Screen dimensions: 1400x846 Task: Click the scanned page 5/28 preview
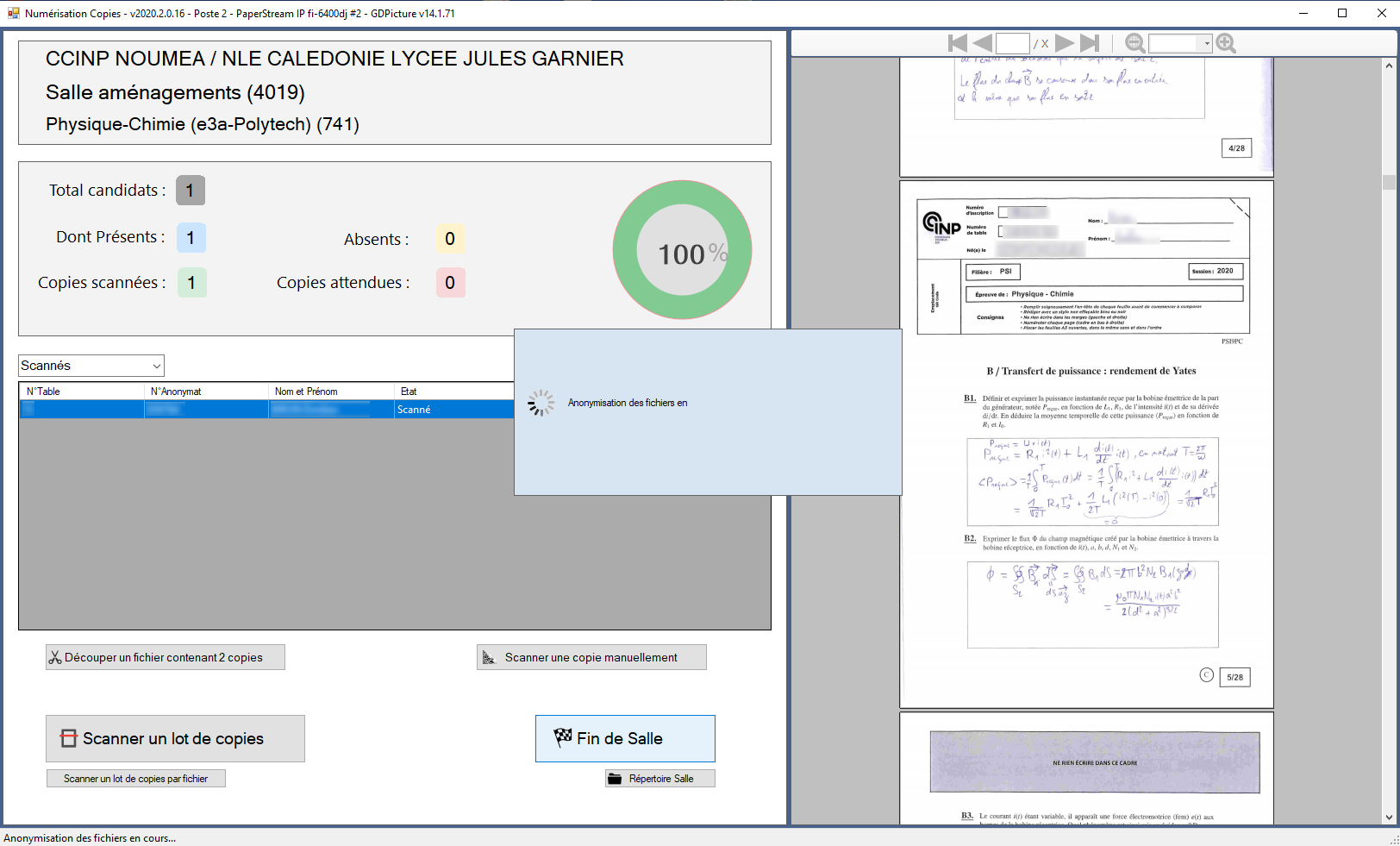pyautogui.click(x=1086, y=444)
